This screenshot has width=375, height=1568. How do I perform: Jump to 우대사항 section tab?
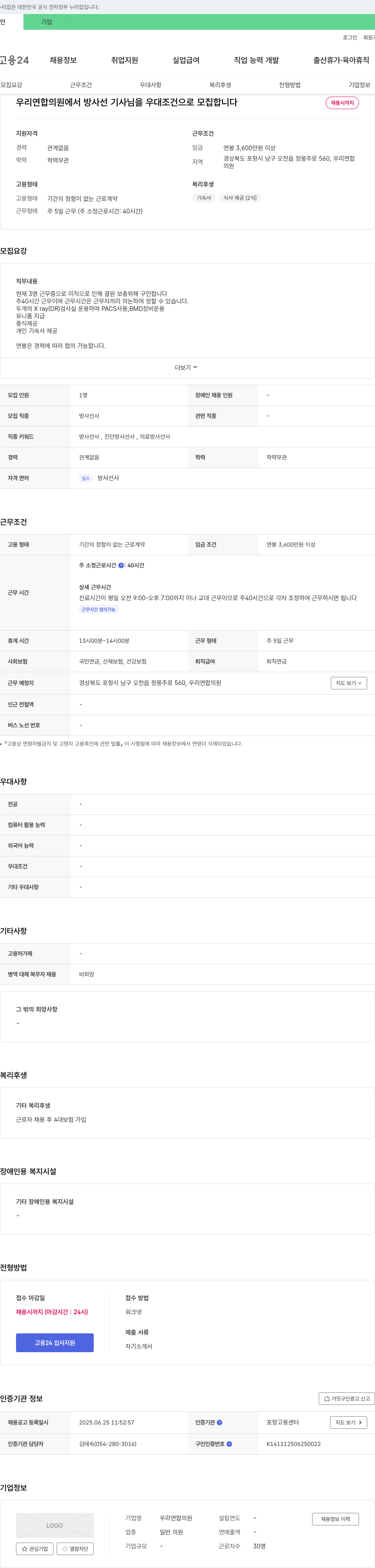point(151,84)
